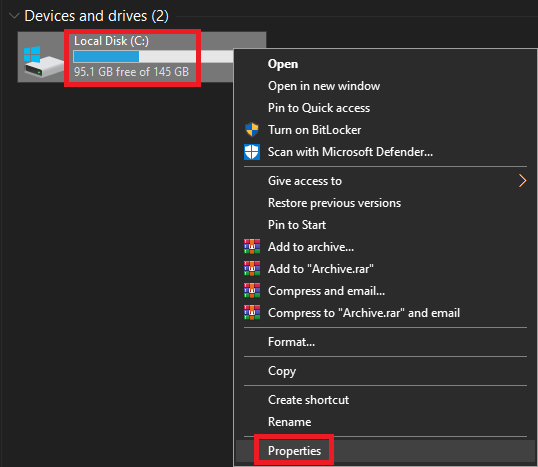Choose Compress to "Archive.rar" and email

(x=386, y=313)
